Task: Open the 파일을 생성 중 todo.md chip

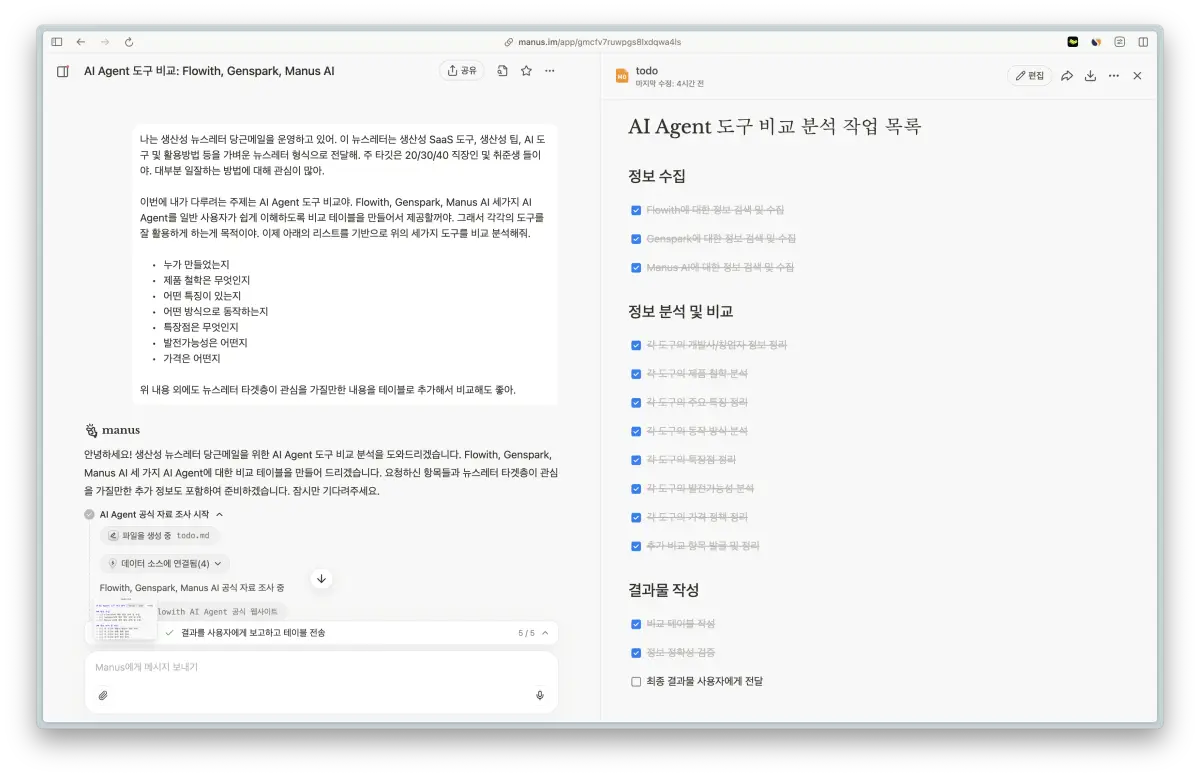Action: click(160, 536)
